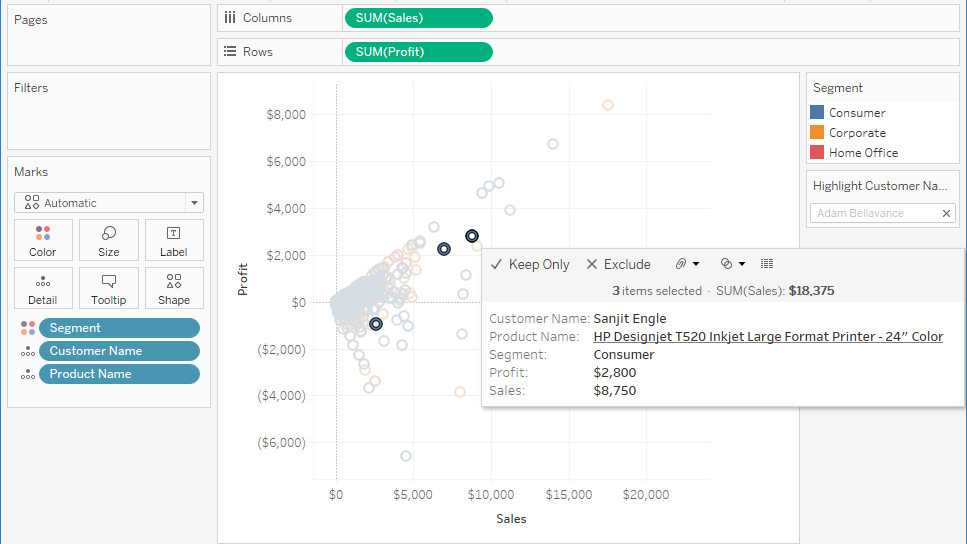This screenshot has width=967, height=544.
Task: Click the Label marks card button
Action: [173, 240]
